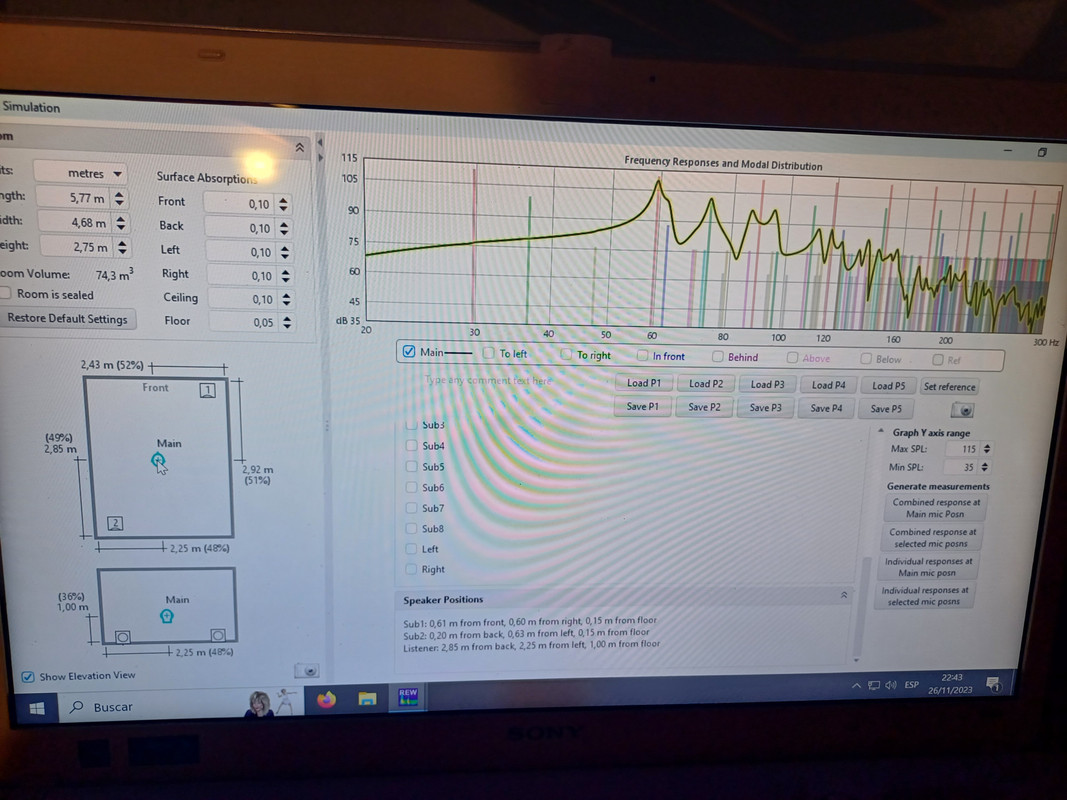Generate Individual responses at selected mic posns
Screen dimensions: 1067x800
pos(924,596)
